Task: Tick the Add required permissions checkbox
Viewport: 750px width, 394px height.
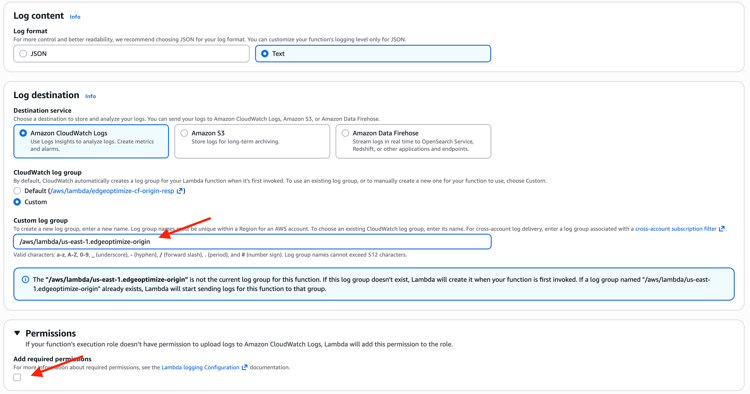Action: [x=17, y=377]
